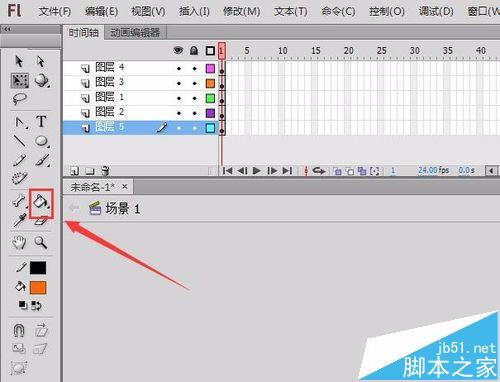Select the Bone tool
Screen dimensions: 500x382
point(19,201)
